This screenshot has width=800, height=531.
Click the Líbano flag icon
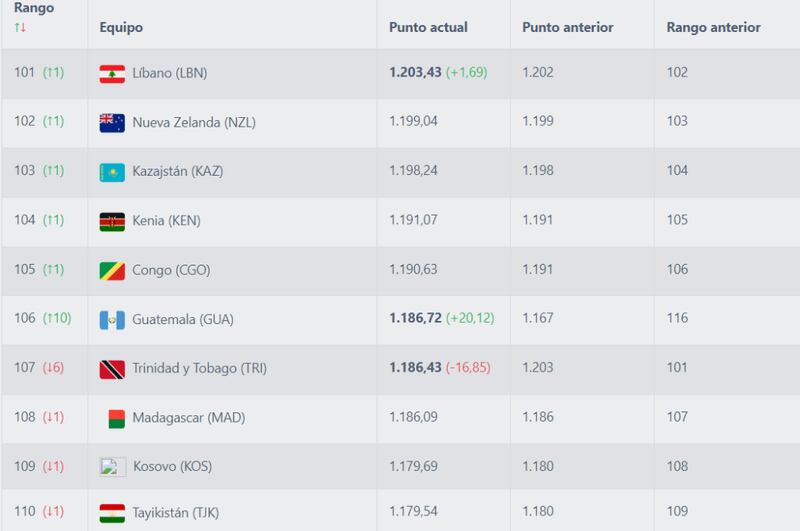pyautogui.click(x=112, y=74)
